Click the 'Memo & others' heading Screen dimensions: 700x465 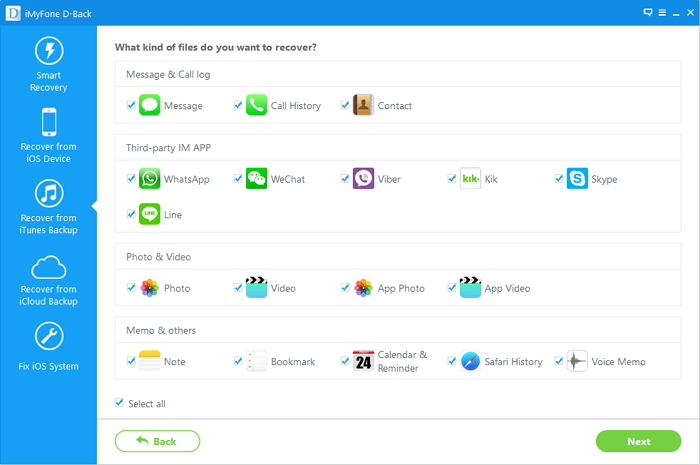coord(161,330)
